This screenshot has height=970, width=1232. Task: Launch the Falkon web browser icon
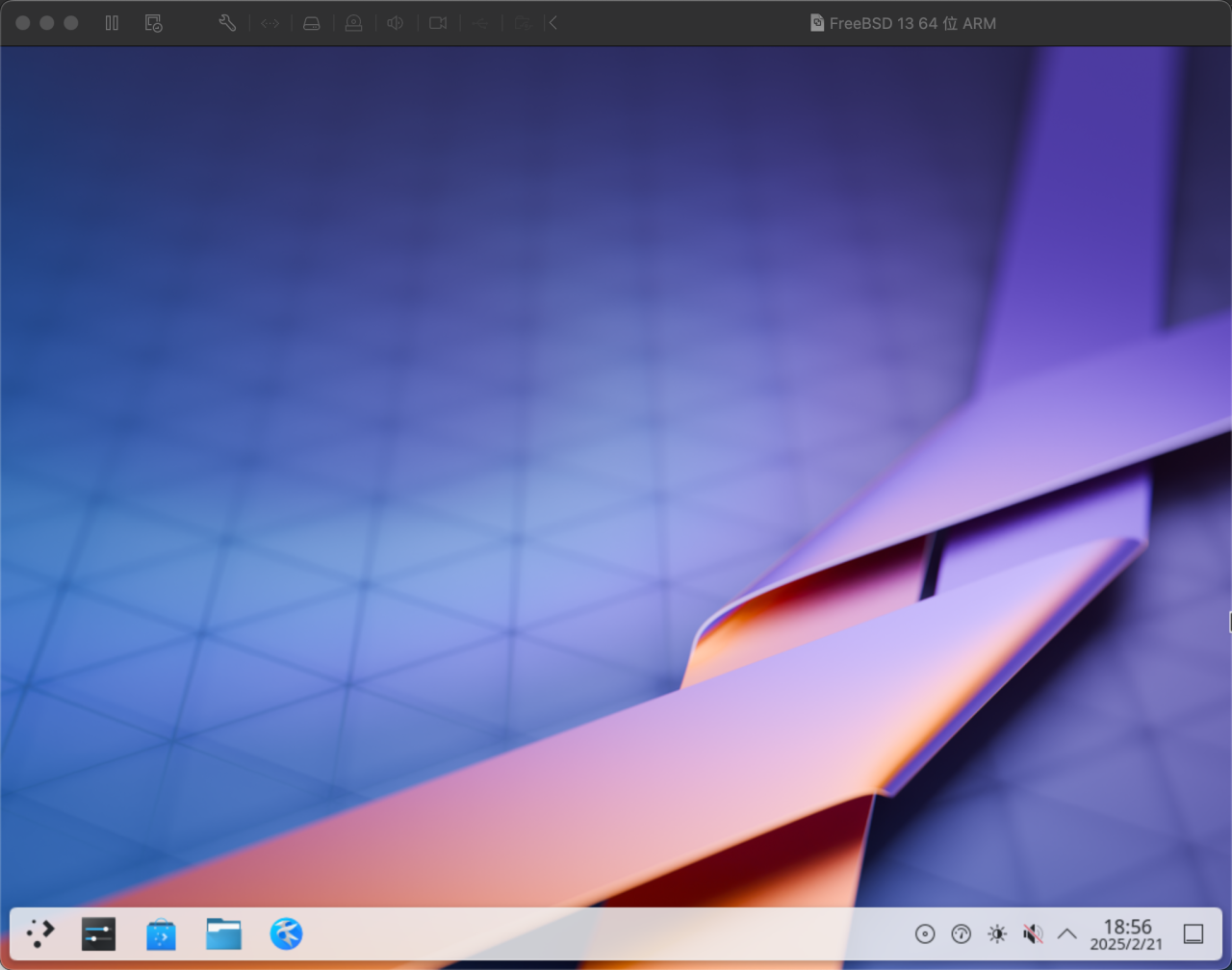coord(286,933)
